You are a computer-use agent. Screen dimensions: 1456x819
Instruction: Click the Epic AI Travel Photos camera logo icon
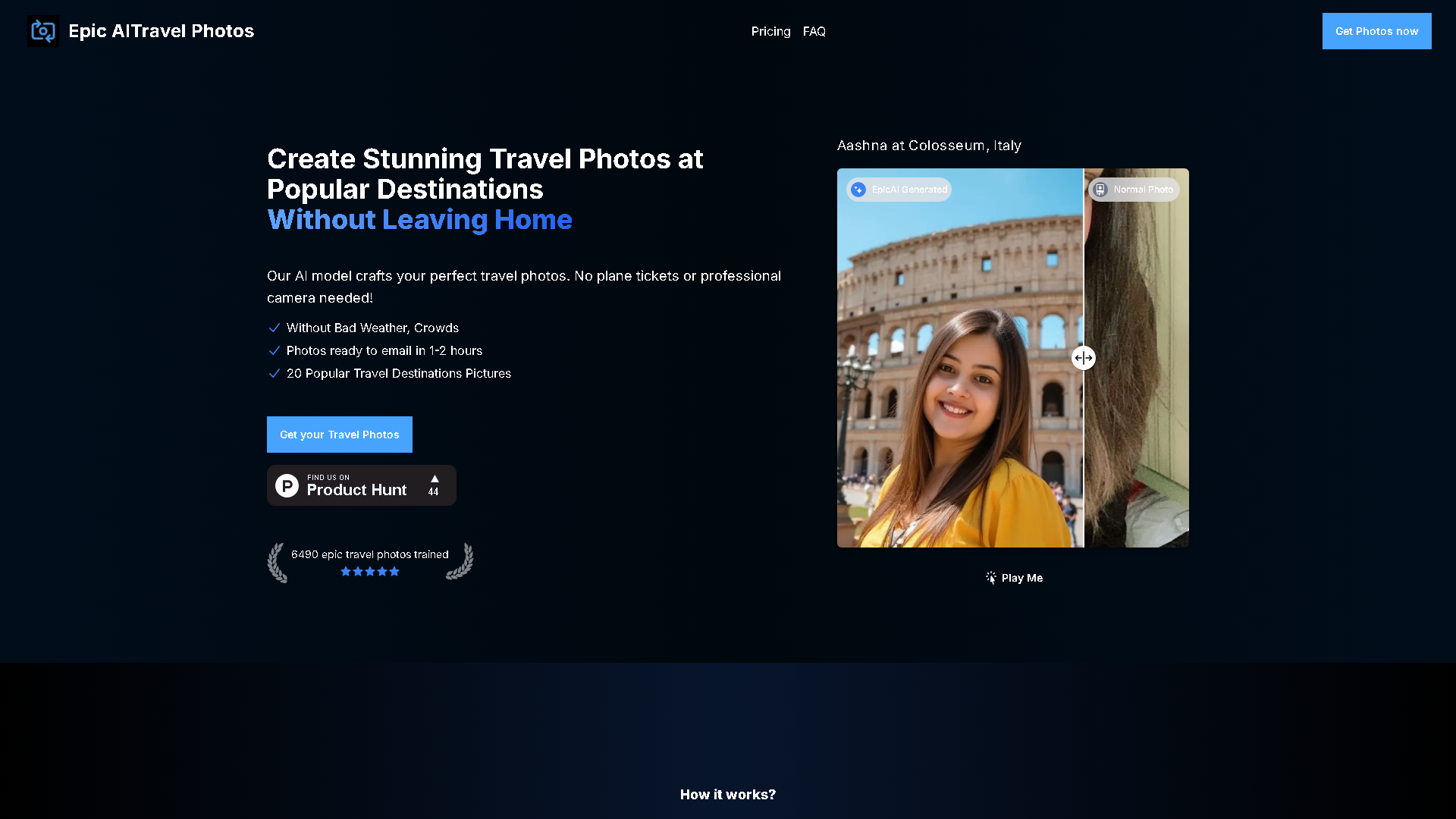(x=43, y=31)
